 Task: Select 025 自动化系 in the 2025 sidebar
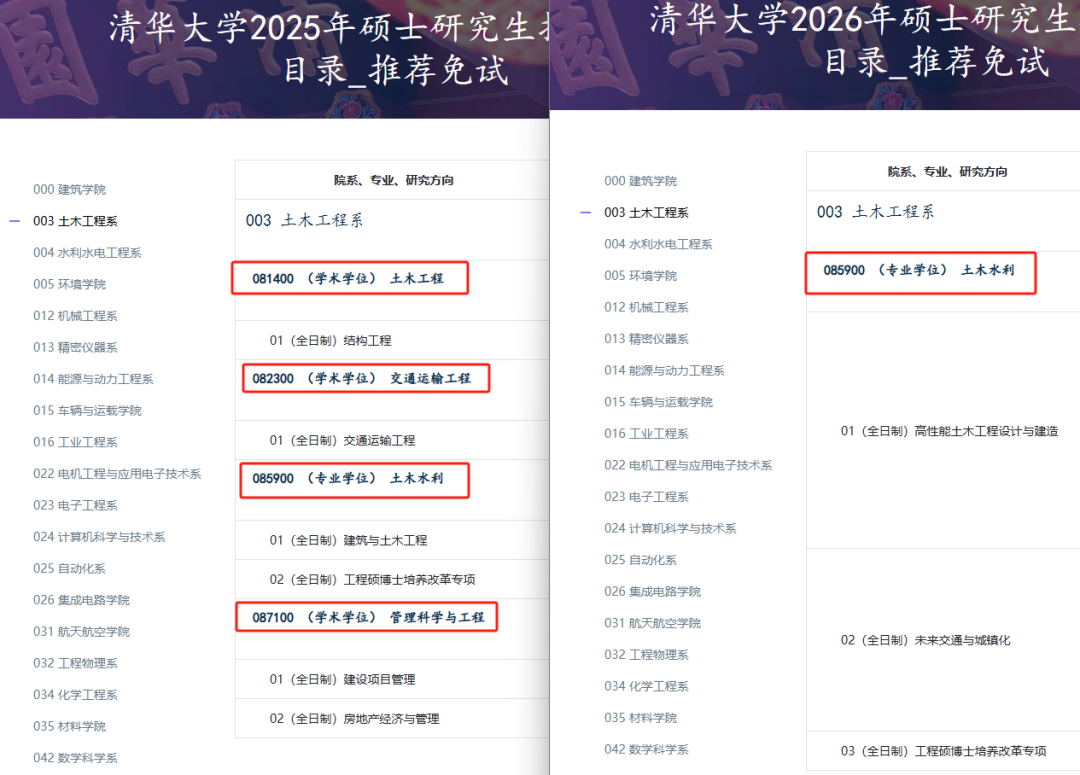click(69, 569)
